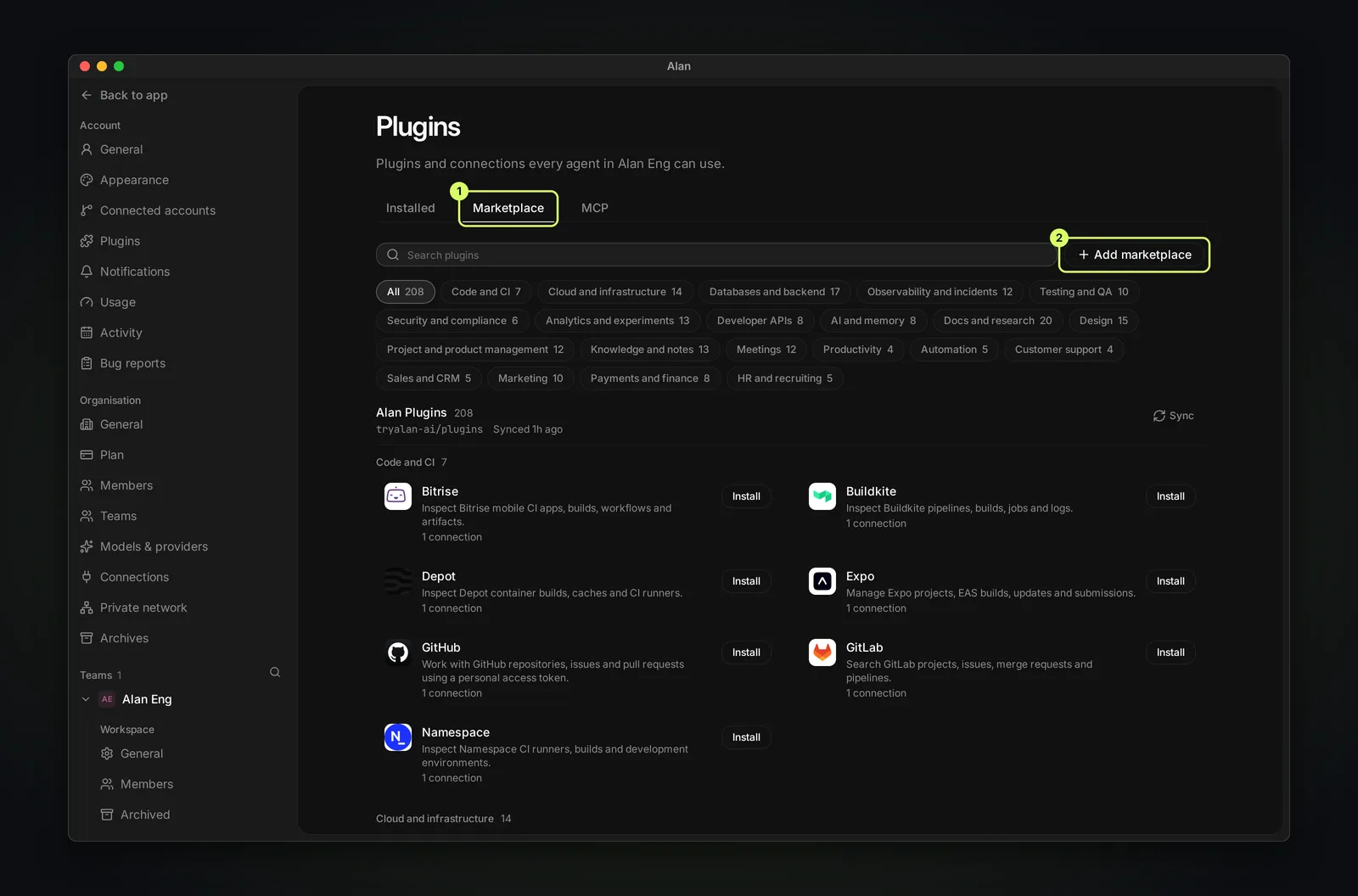Screen dimensions: 1358x896
Task: Install the Bitrise plugin
Action: point(746,496)
